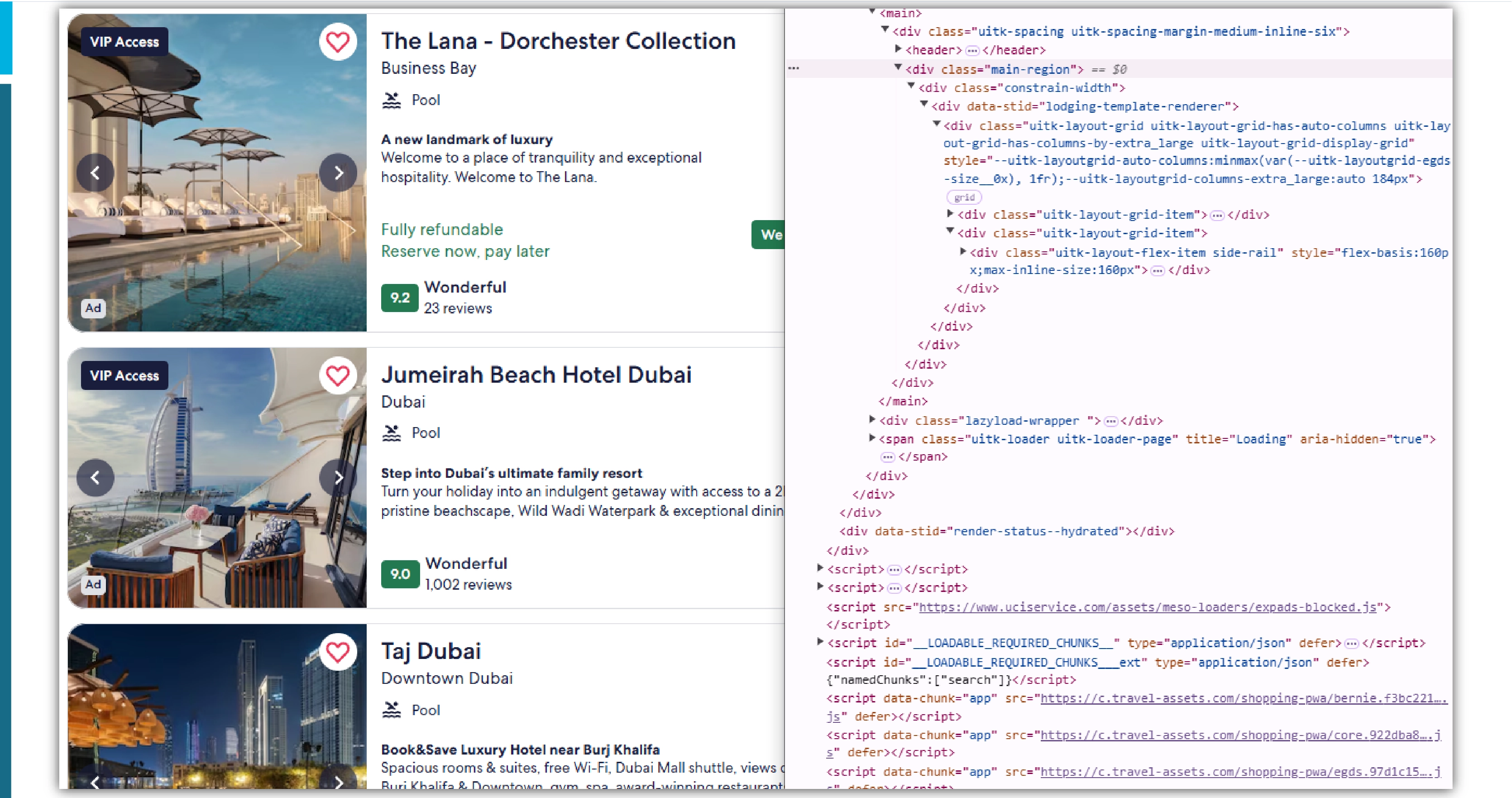This screenshot has height=798, width=1512.
Task: Expand the header element node in DevTools
Action: coord(899,50)
